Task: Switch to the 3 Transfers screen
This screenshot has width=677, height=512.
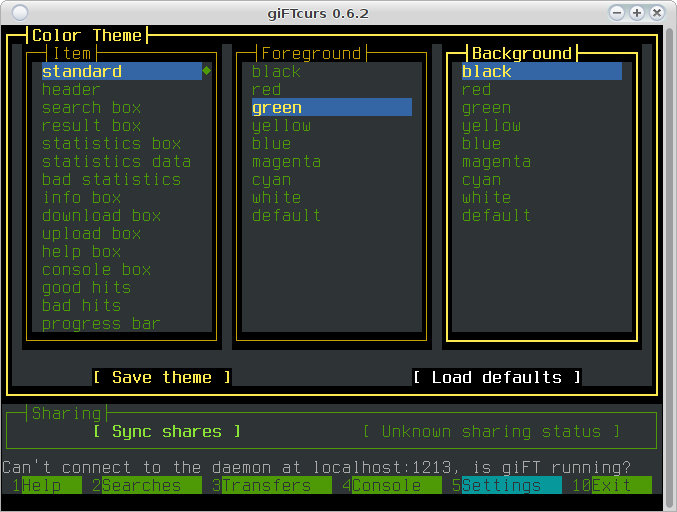Action: tap(272, 485)
